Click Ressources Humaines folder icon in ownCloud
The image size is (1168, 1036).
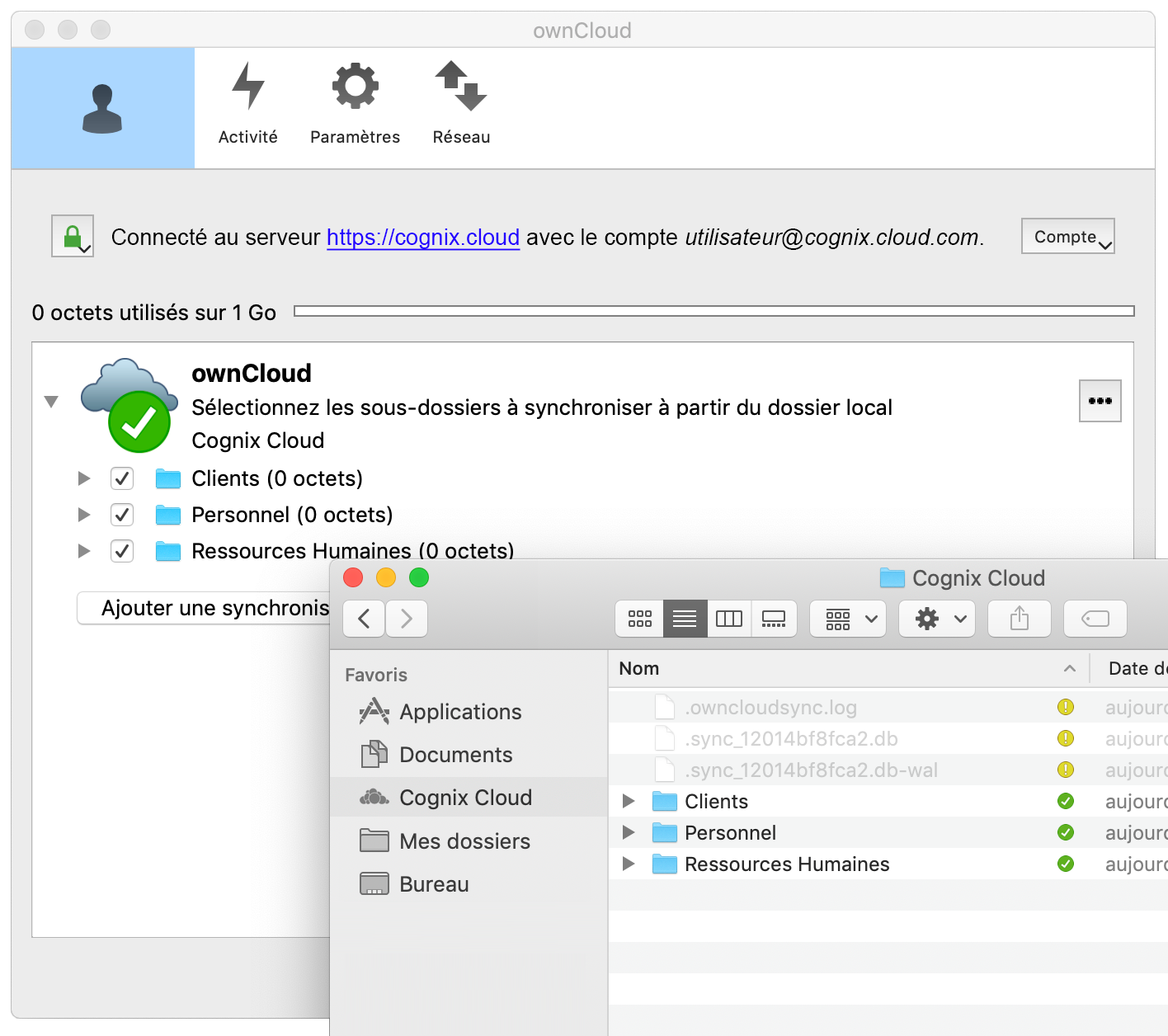tap(168, 551)
